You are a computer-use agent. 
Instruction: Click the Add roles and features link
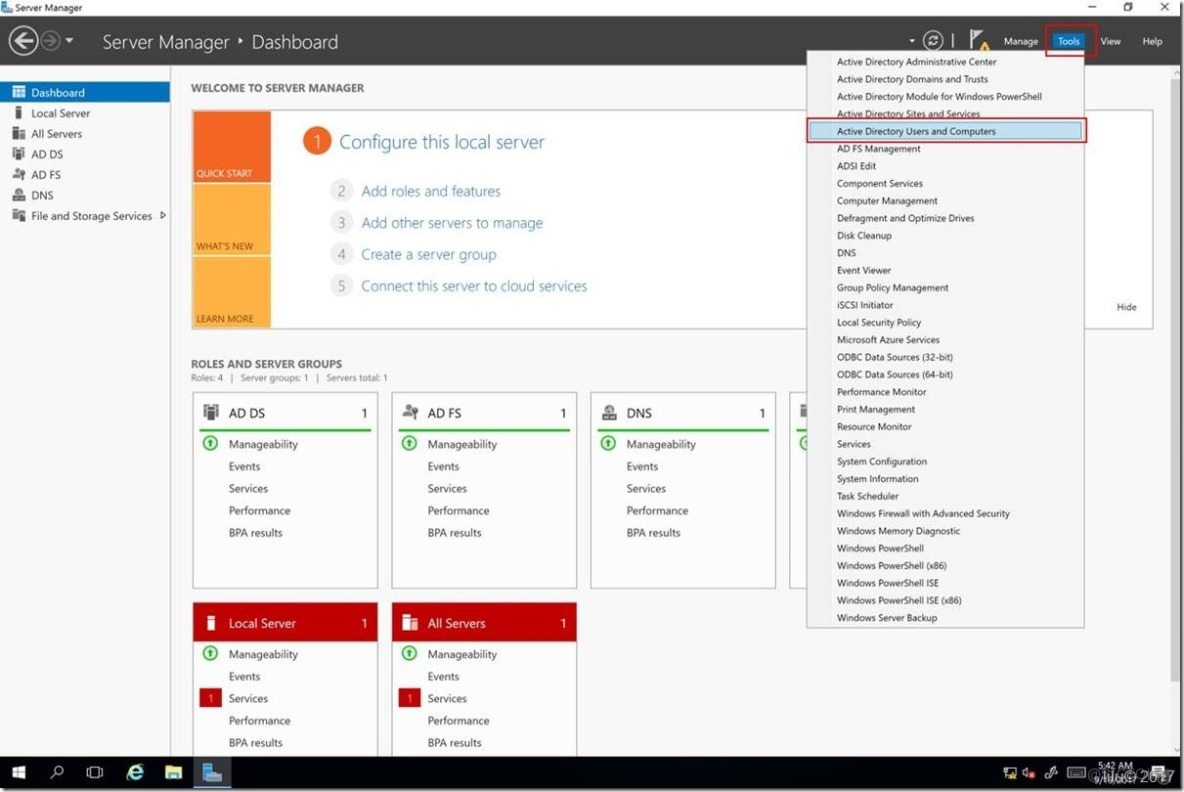coord(431,191)
